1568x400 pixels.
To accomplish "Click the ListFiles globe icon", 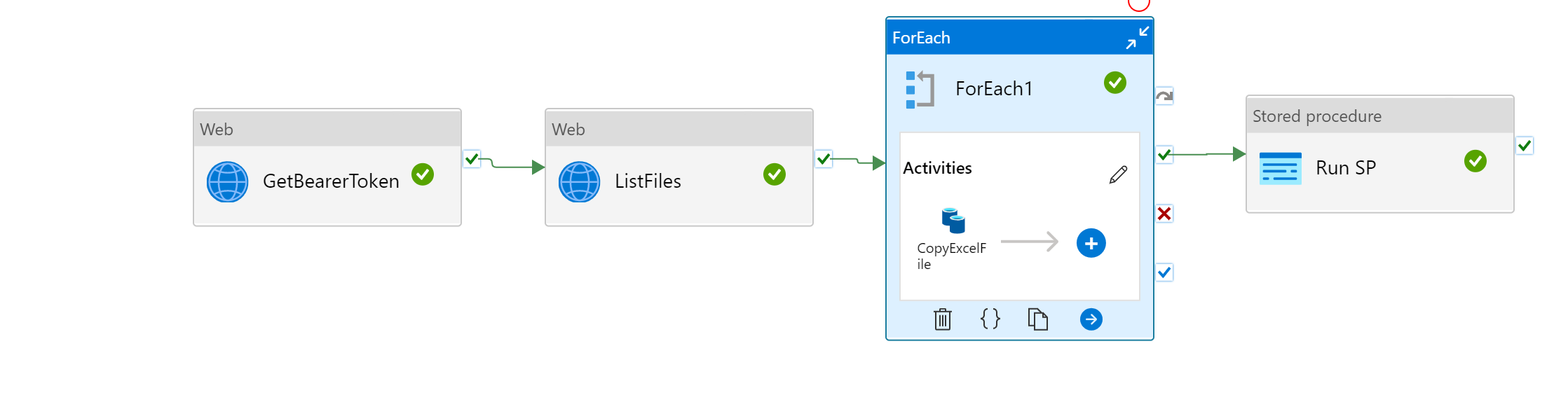I will [x=580, y=181].
